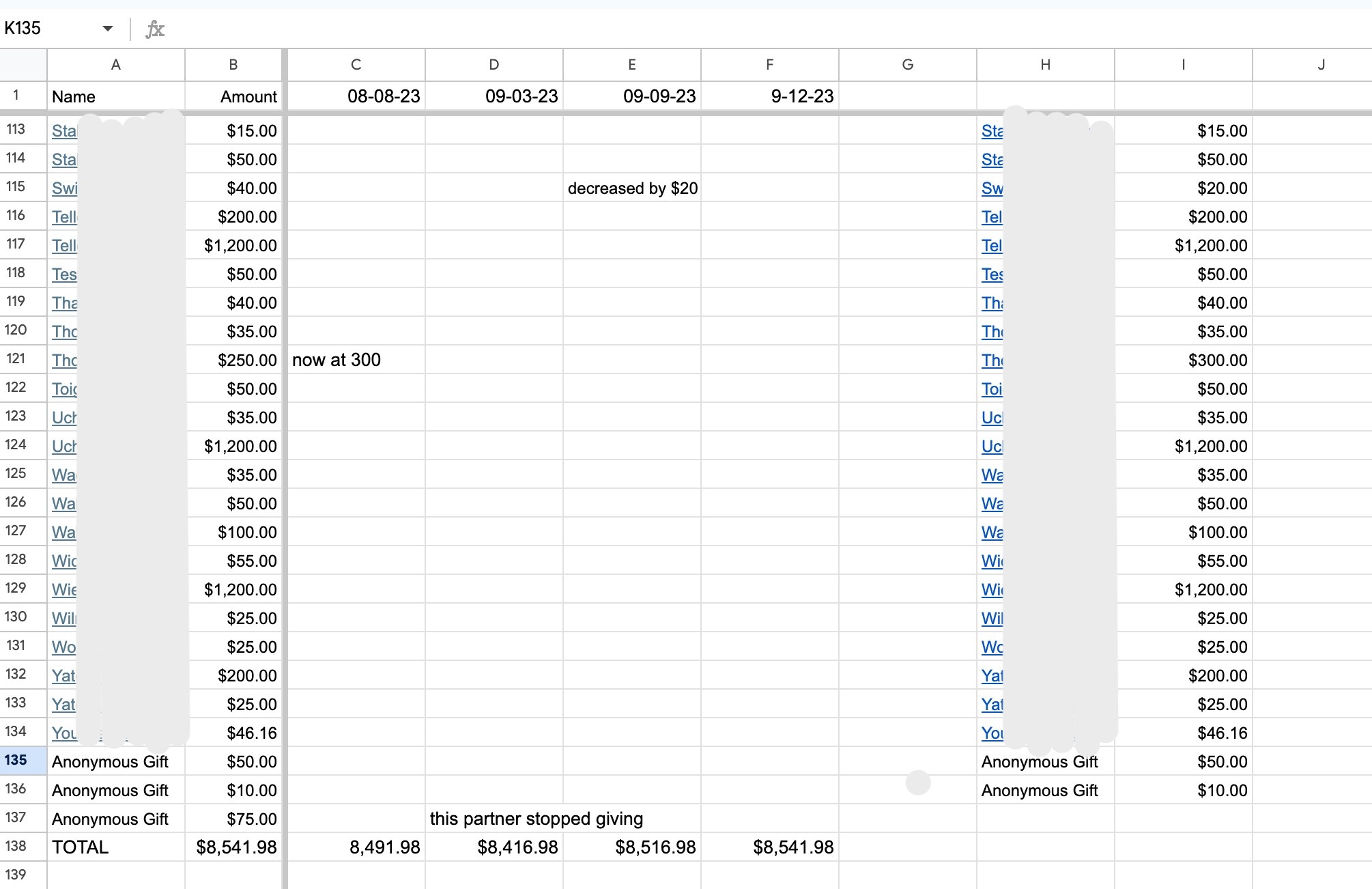
Task: Open the Yat link in row 132
Action: click(63, 676)
